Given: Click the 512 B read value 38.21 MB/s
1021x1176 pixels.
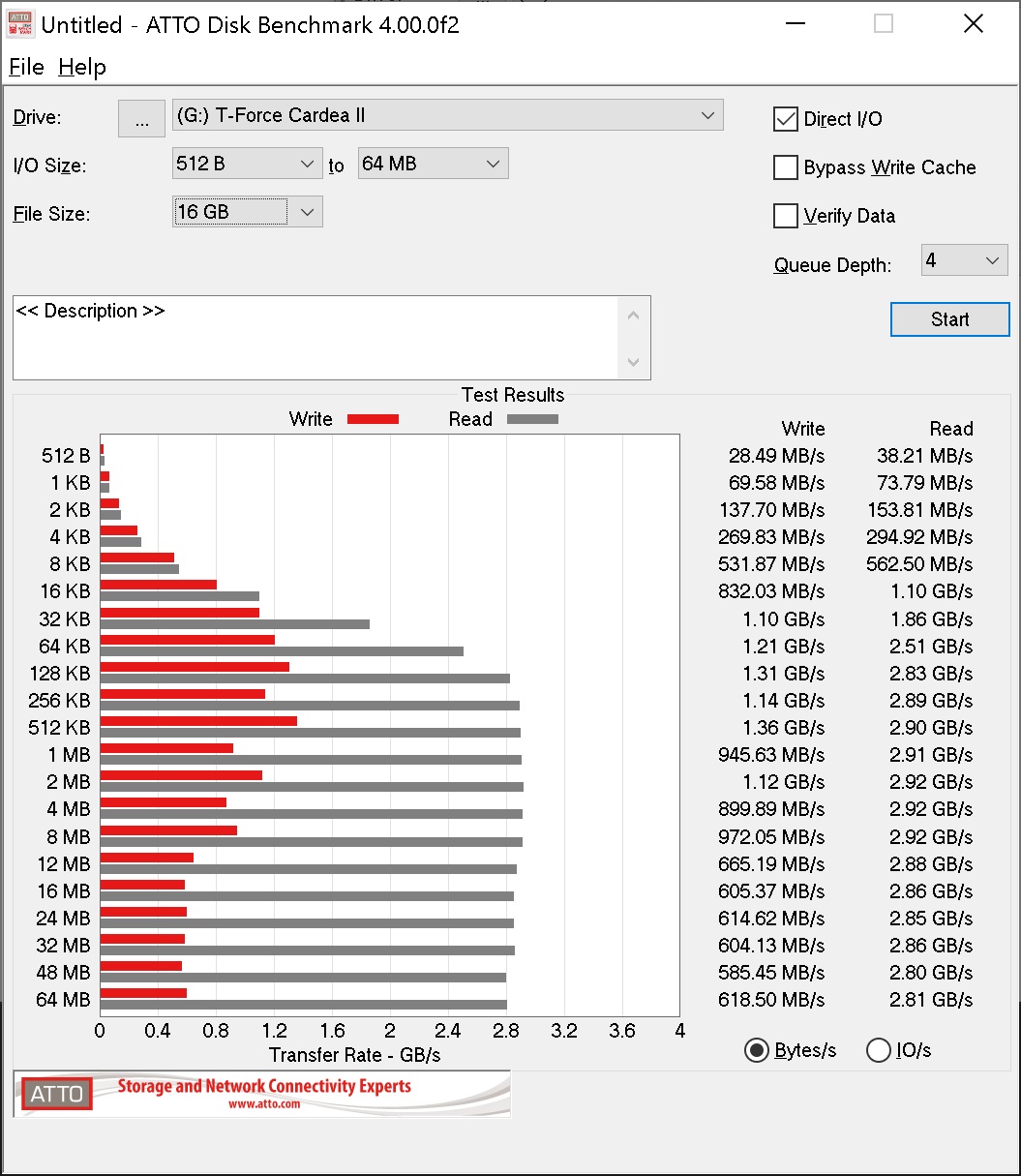Looking at the screenshot, I should tap(924, 456).
